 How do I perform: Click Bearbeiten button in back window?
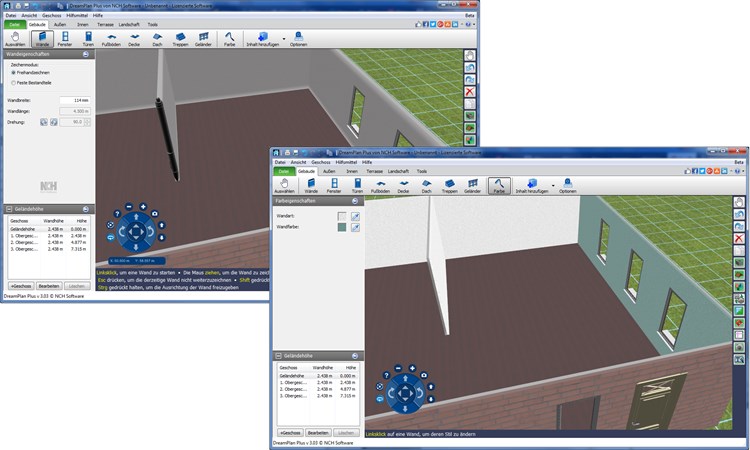pos(49,285)
